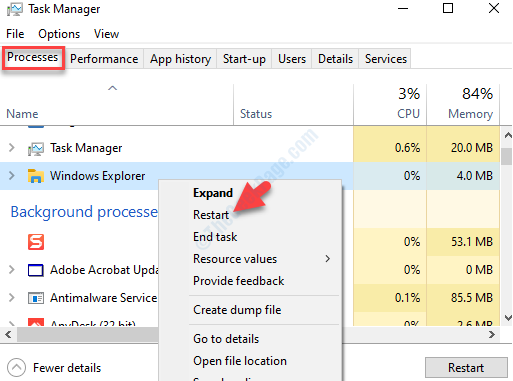
Task: Click the 20.0 MB memory value
Action: pyautogui.click(x=472, y=148)
